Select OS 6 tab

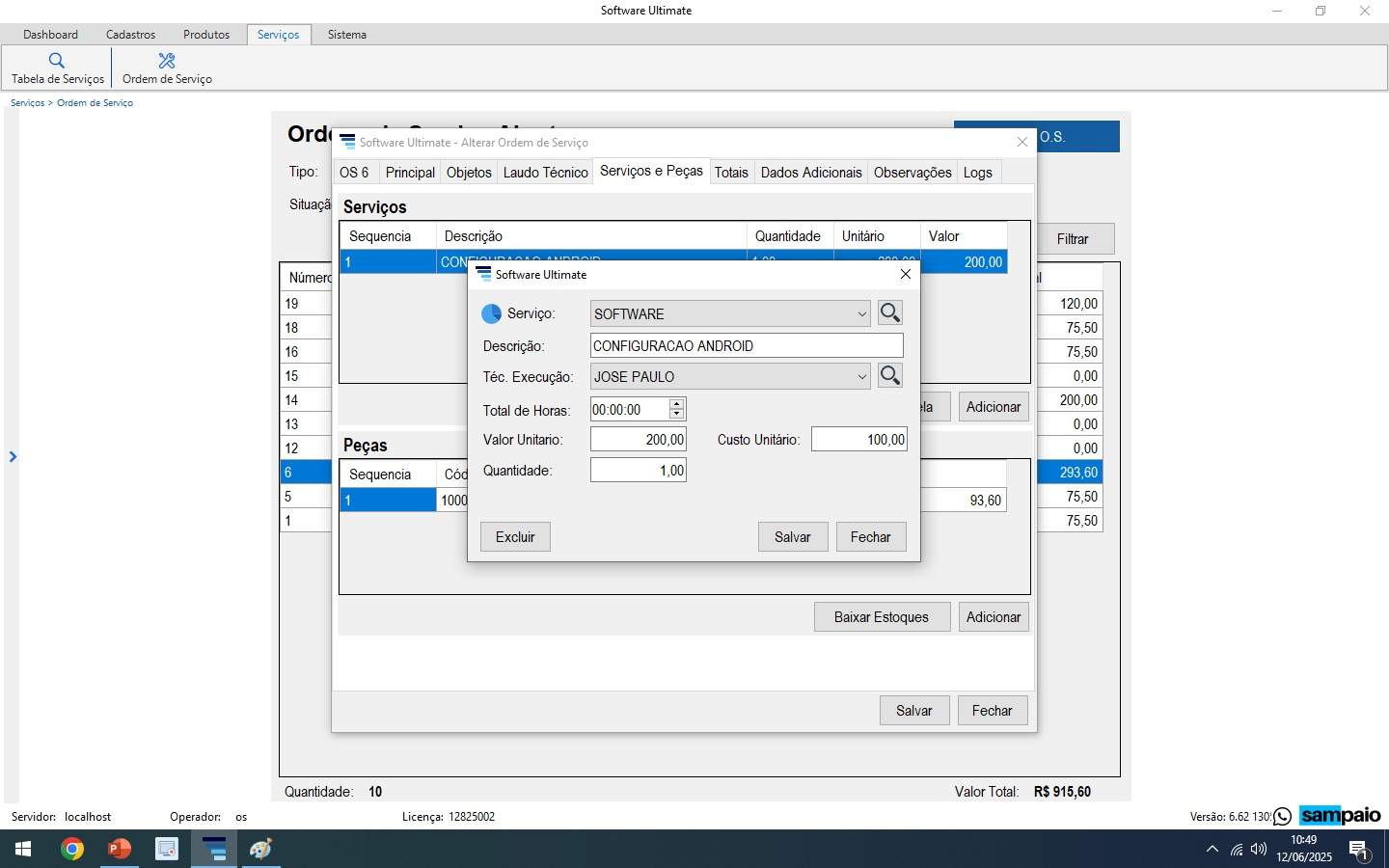click(x=354, y=173)
